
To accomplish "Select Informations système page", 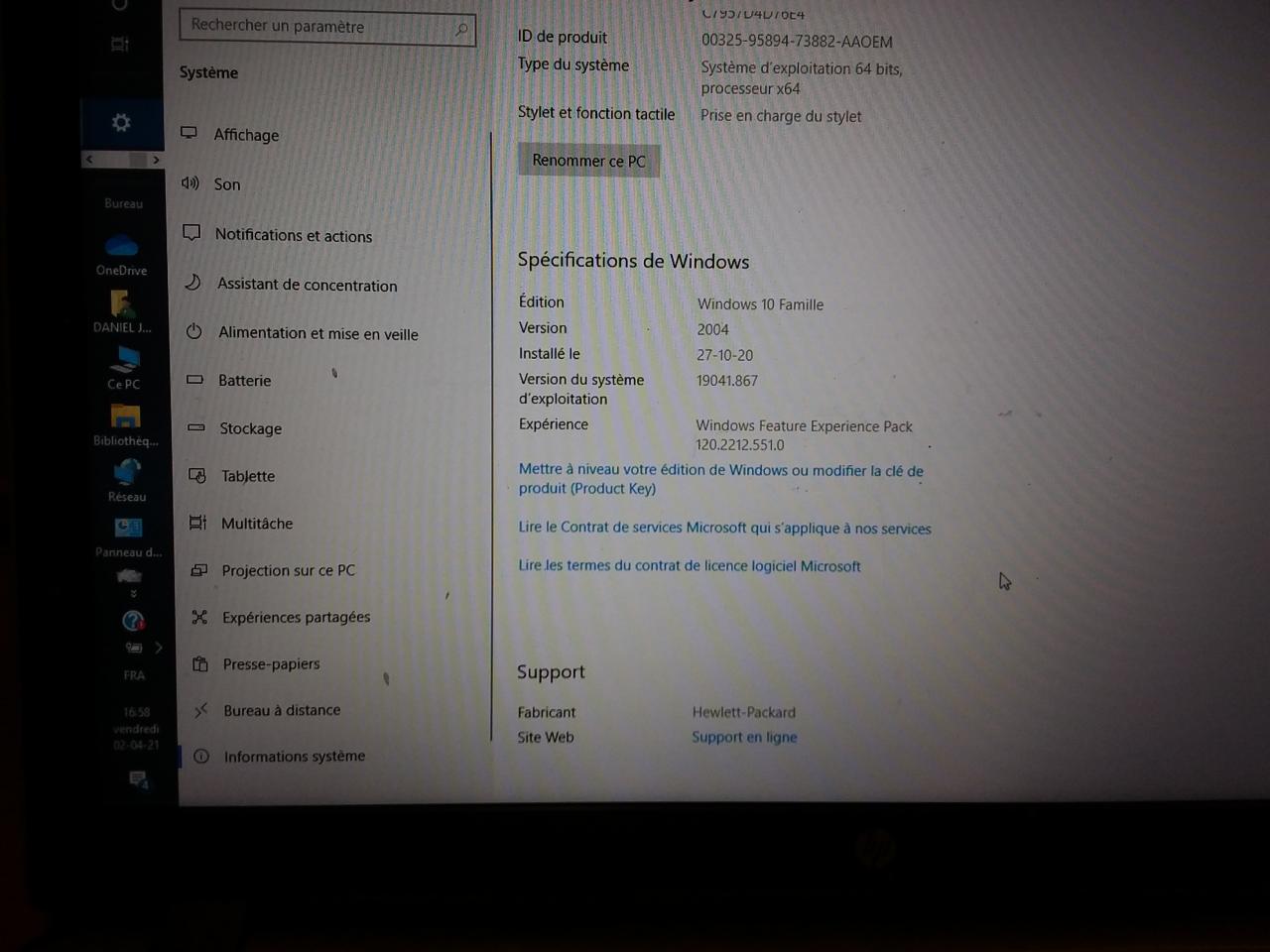I will pyautogui.click(x=295, y=756).
